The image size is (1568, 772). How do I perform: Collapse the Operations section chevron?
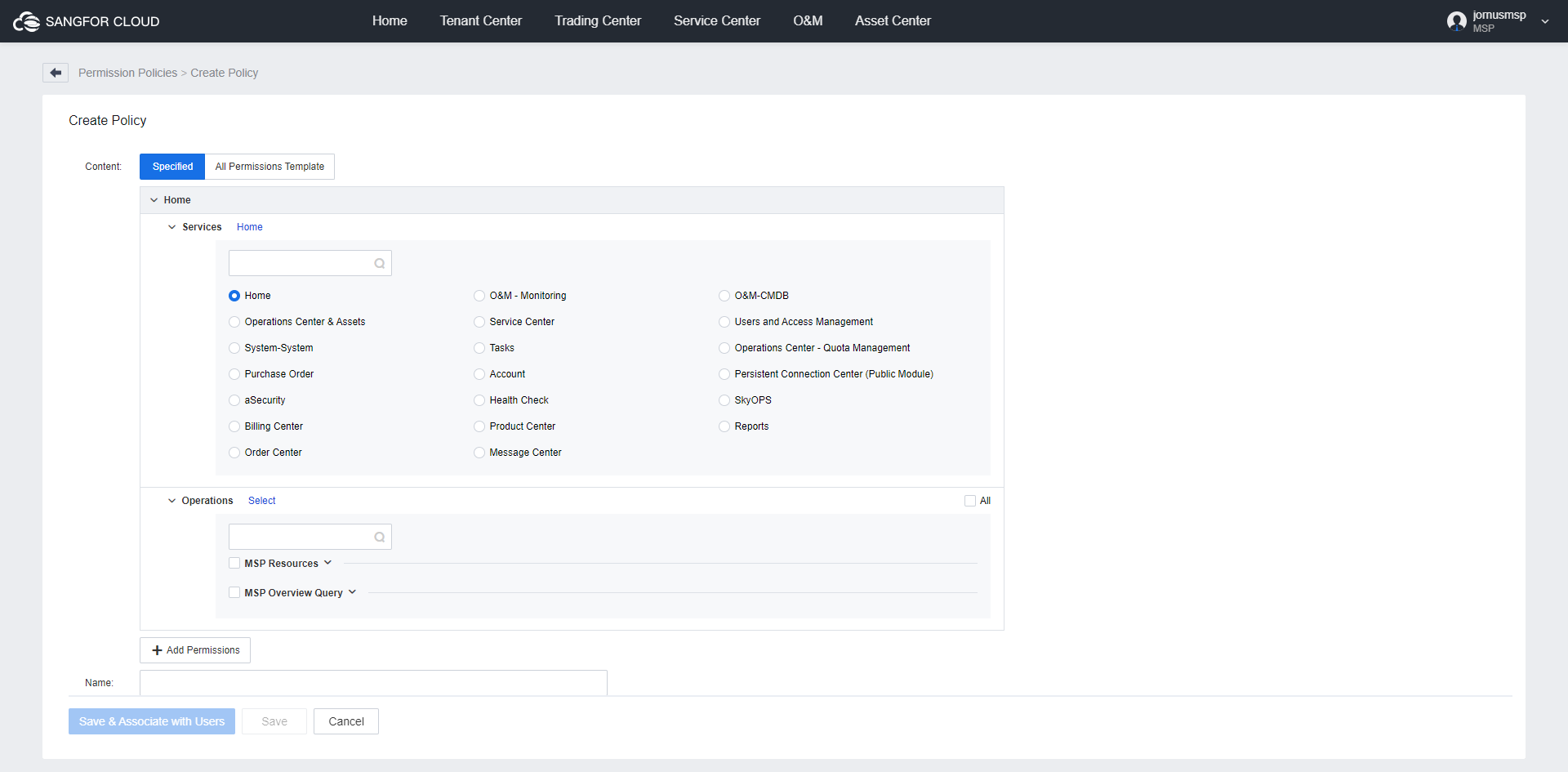point(171,501)
